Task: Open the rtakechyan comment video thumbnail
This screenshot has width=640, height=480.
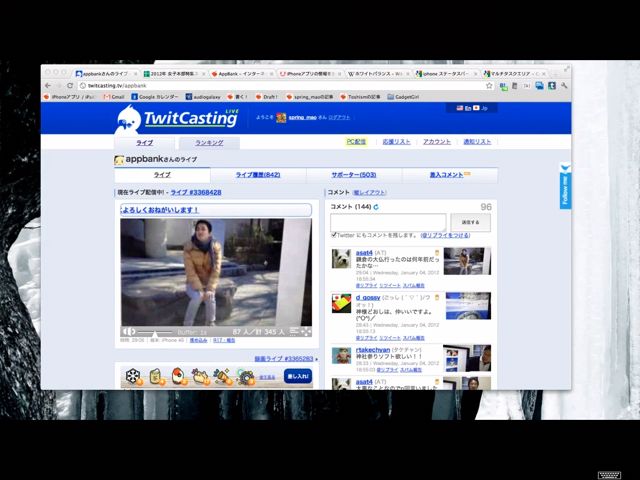Action: click(467, 358)
